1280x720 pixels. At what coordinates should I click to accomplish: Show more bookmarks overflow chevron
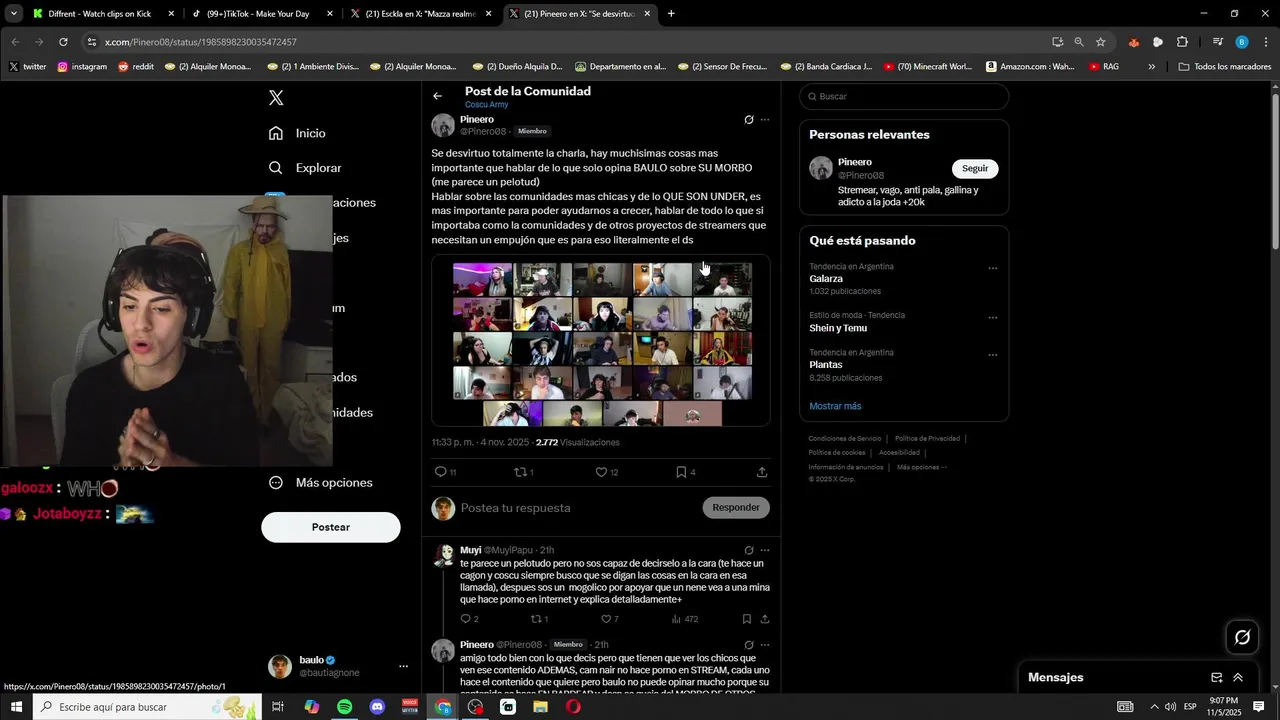click(1152, 67)
